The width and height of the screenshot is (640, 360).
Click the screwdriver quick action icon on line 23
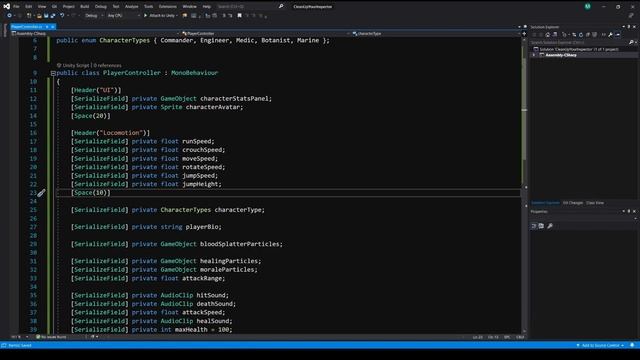(41, 193)
